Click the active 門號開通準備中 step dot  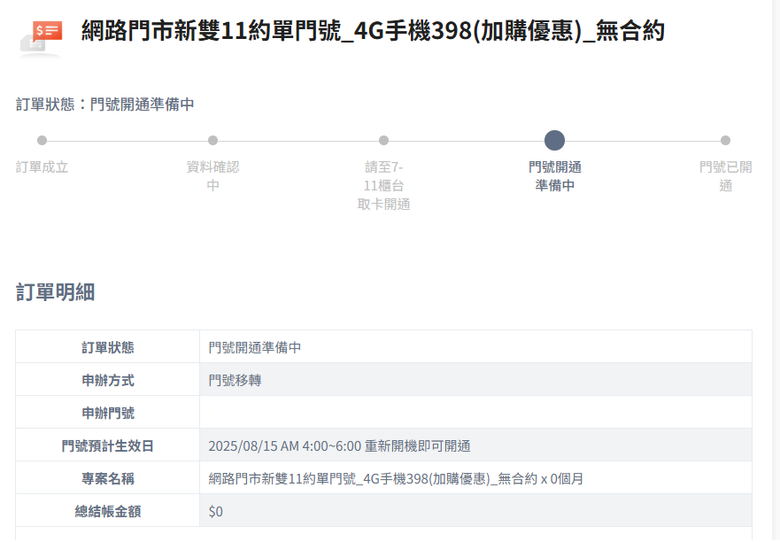[555, 140]
